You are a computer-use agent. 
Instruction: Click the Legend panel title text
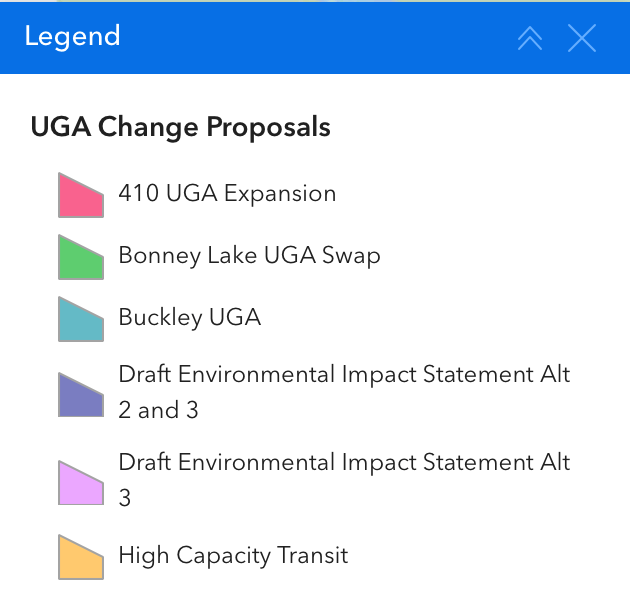pos(72,37)
